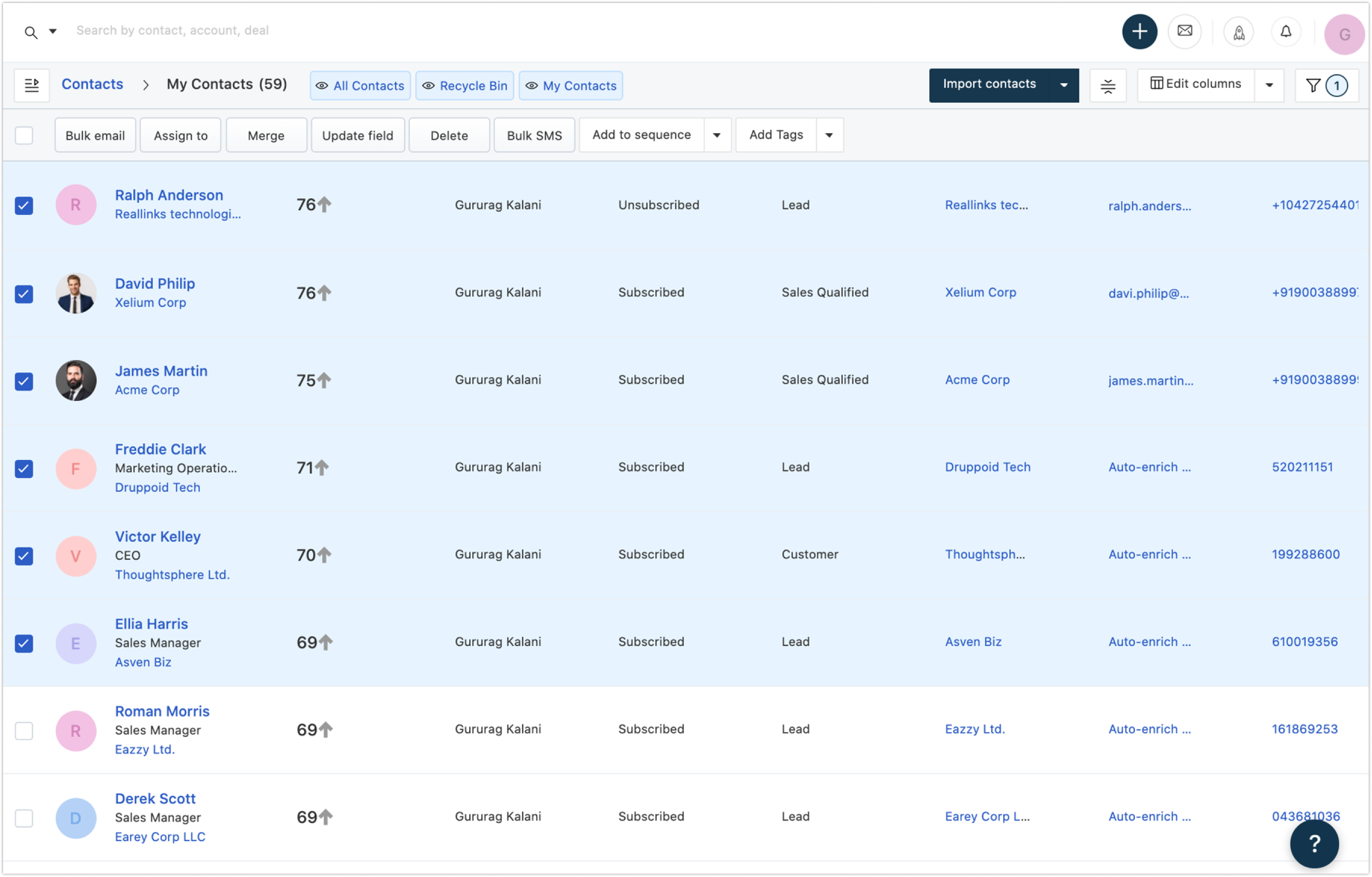Click the Bulk email button
This screenshot has height=877, width=1372.
click(x=95, y=135)
